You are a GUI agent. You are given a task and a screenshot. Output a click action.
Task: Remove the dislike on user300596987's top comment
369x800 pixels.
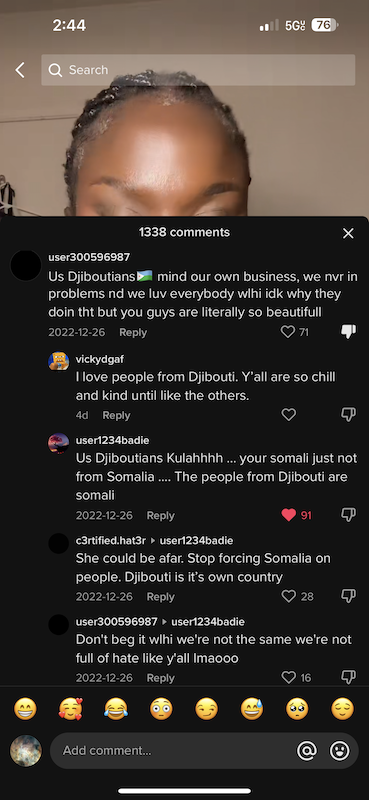pos(348,332)
